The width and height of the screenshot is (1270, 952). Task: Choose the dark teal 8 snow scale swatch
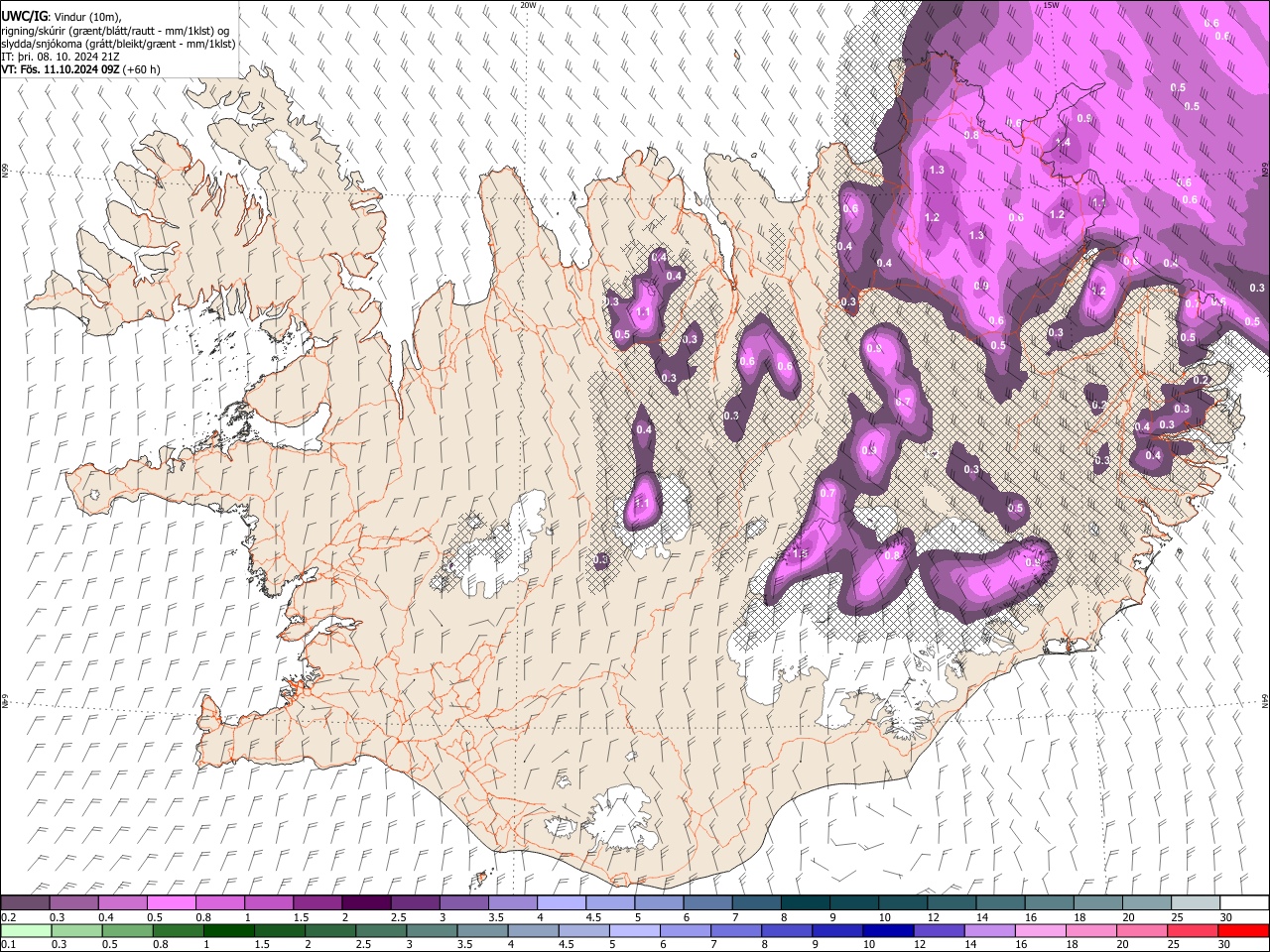pos(805,902)
